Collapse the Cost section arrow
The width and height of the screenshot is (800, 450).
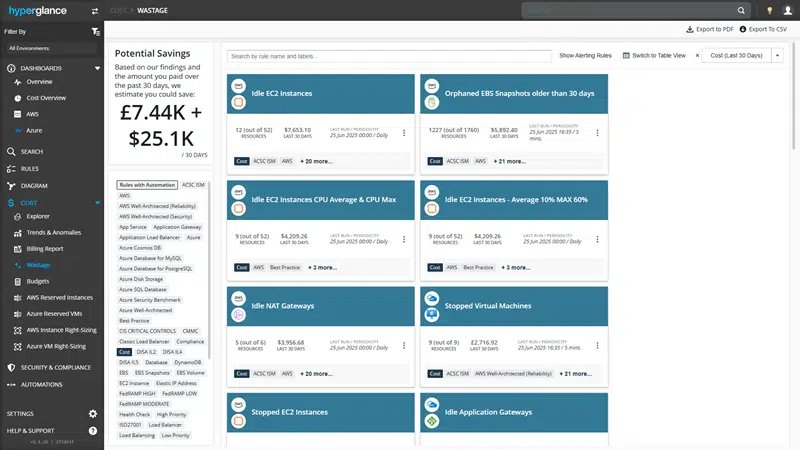coord(97,203)
